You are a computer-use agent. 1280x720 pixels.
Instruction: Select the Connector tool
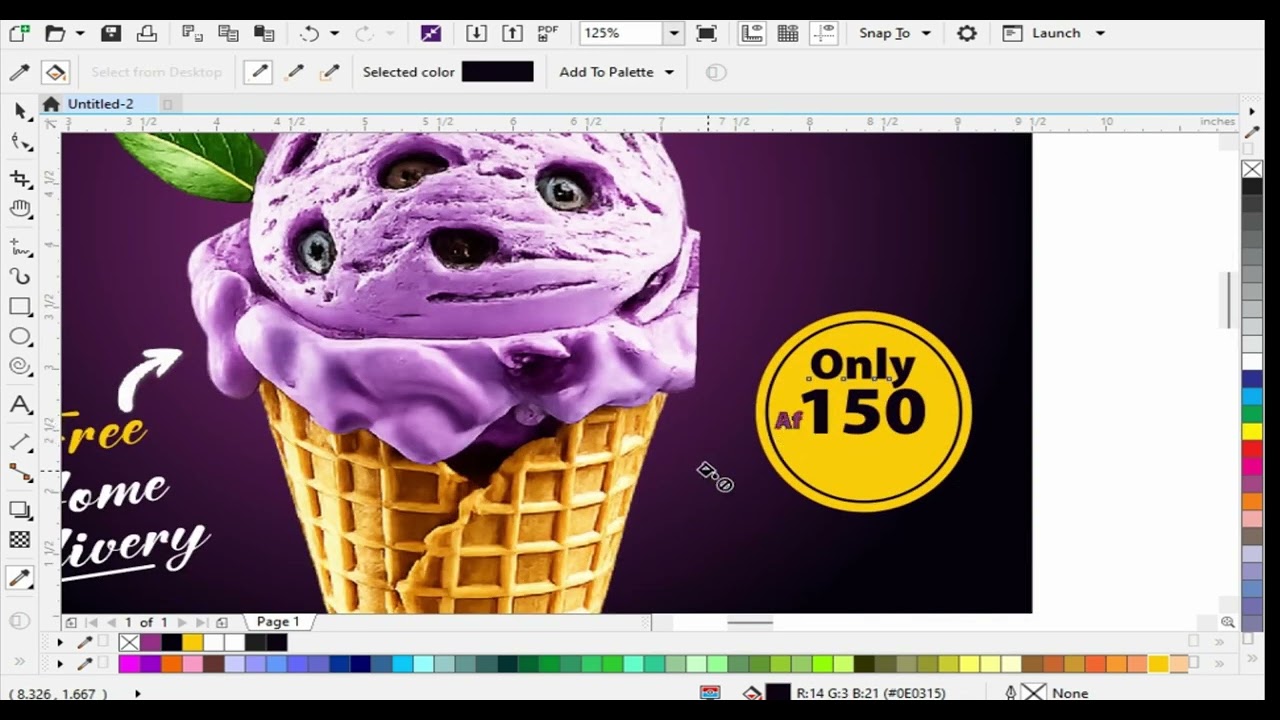(20, 472)
